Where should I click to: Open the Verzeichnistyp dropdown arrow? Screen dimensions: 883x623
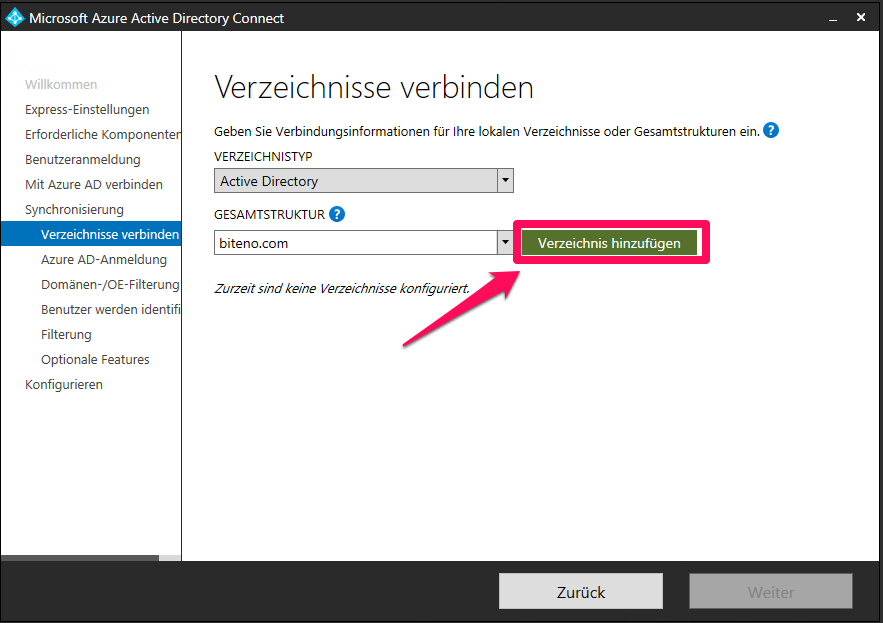[x=505, y=181]
